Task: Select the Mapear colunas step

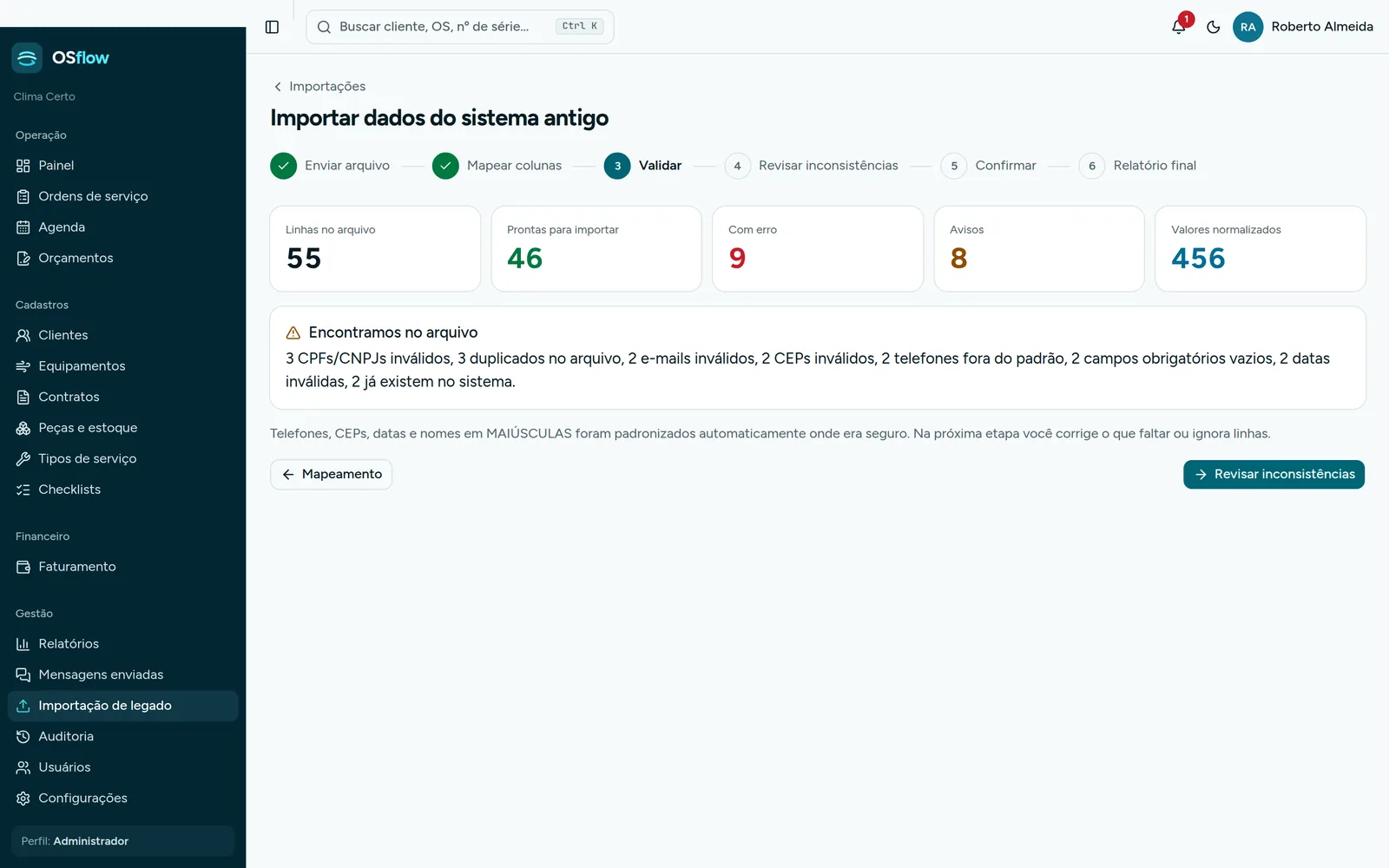Action: tap(497, 166)
